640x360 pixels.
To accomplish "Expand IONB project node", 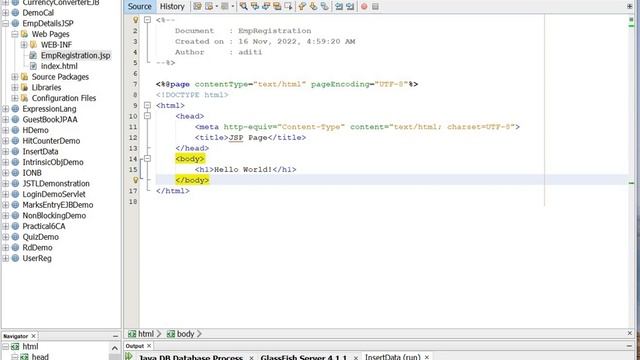I will 6,173.
